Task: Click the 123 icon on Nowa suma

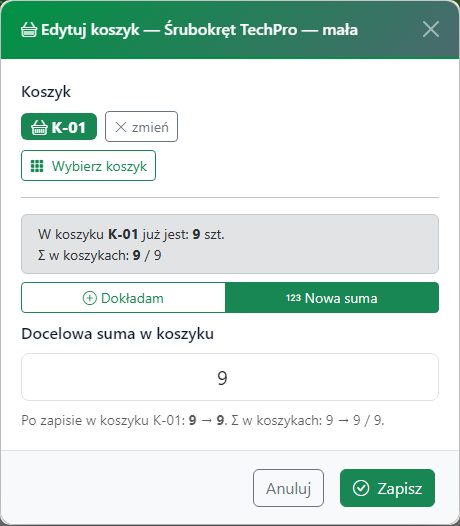Action: (x=293, y=298)
